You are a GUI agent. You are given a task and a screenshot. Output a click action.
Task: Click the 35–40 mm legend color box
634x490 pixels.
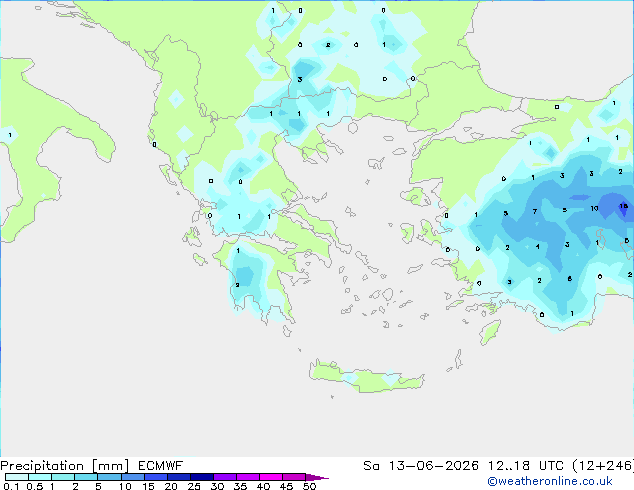tap(248, 477)
